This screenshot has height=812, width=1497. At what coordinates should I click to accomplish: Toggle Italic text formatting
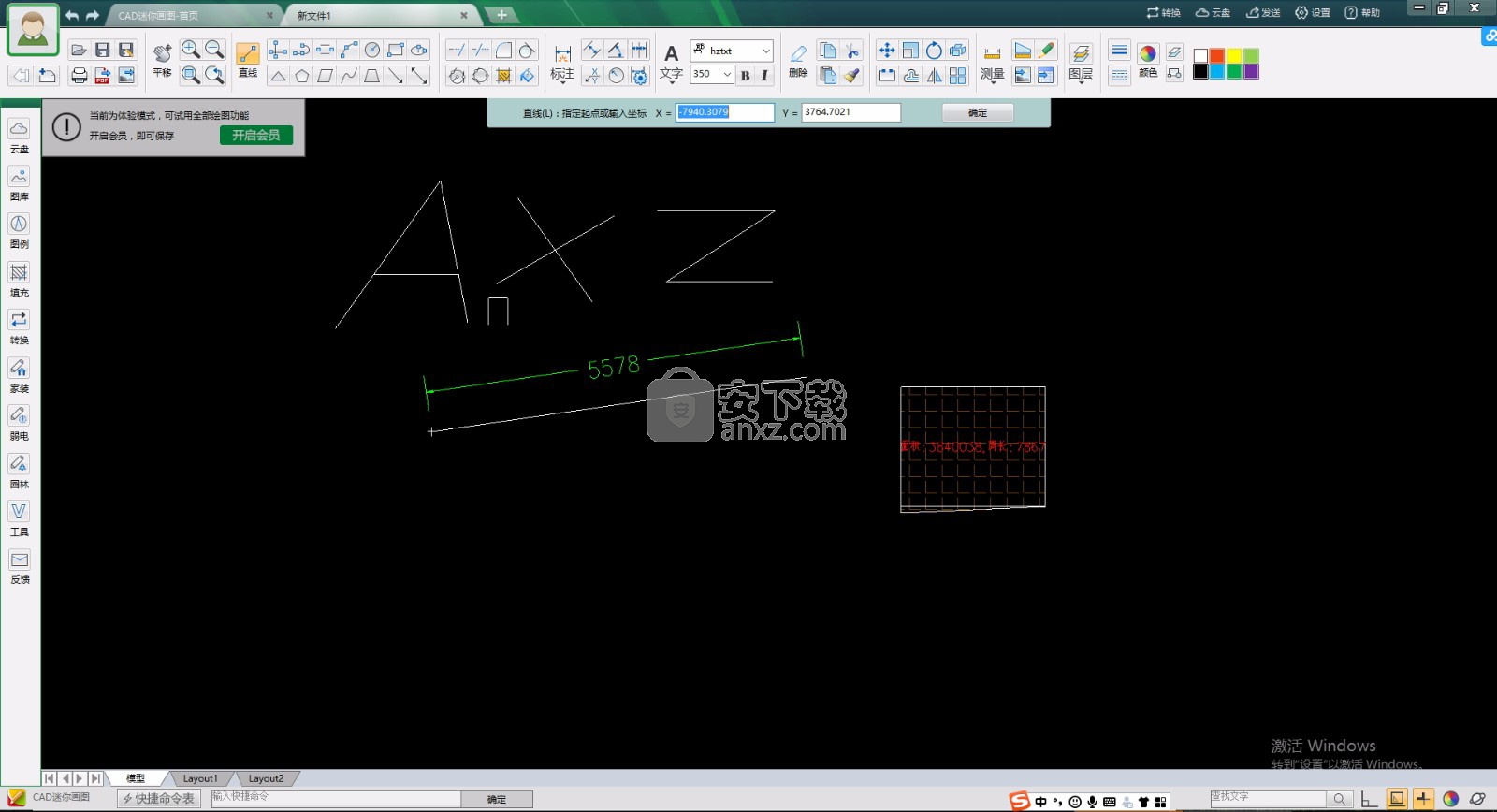click(764, 76)
